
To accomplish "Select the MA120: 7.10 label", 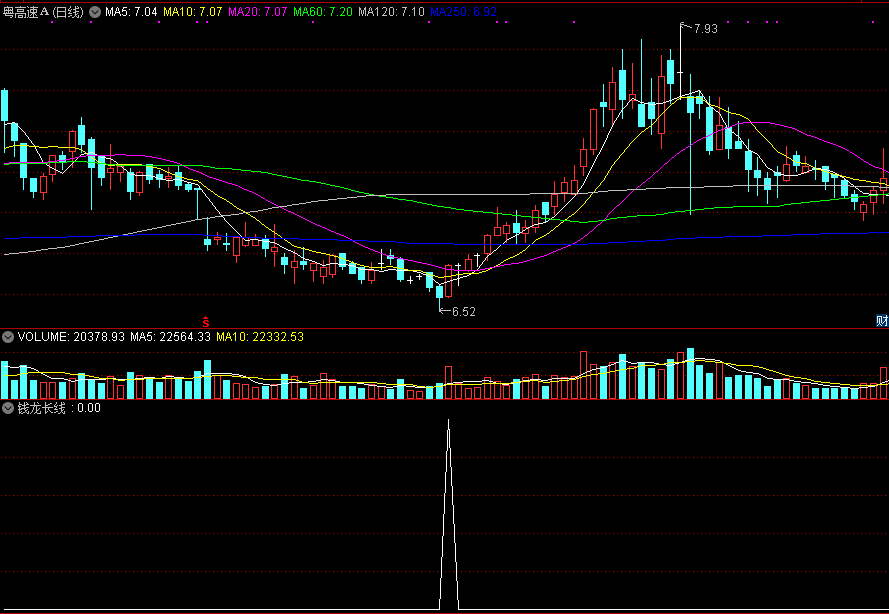I will pos(391,12).
